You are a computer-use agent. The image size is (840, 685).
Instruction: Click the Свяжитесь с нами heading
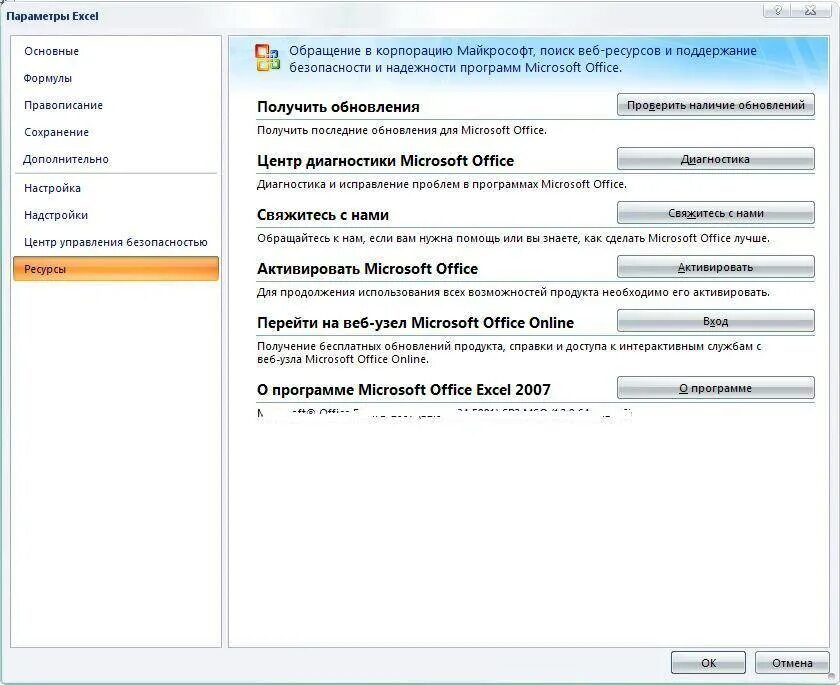(322, 215)
